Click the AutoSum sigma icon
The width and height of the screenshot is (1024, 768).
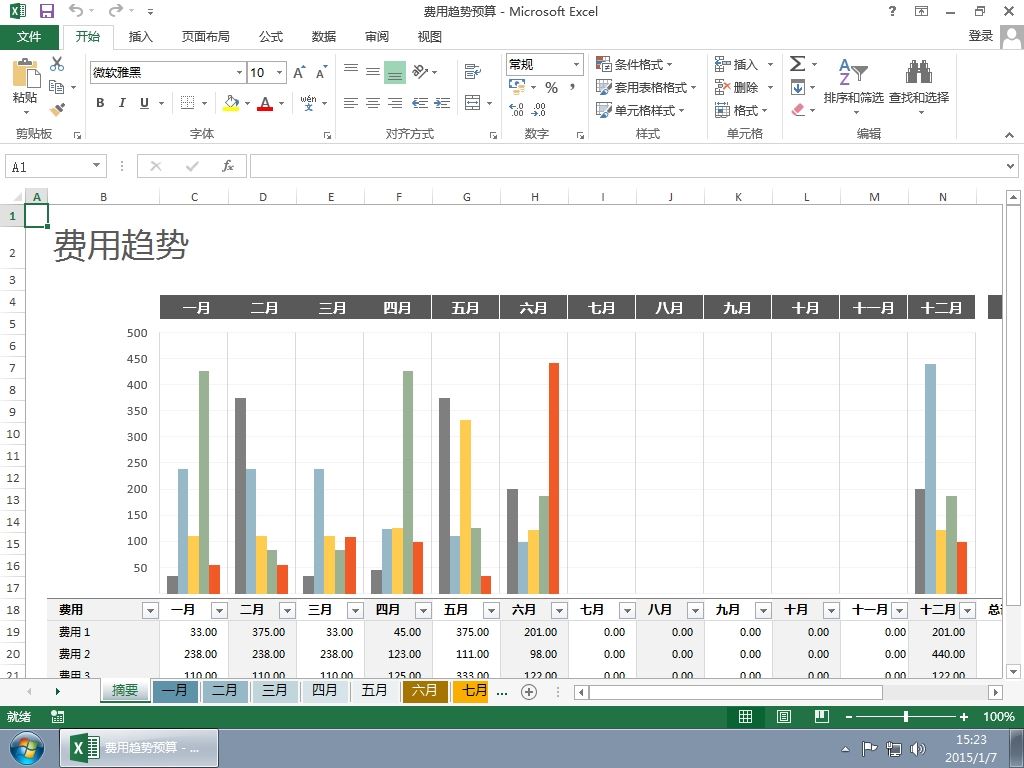(797, 64)
